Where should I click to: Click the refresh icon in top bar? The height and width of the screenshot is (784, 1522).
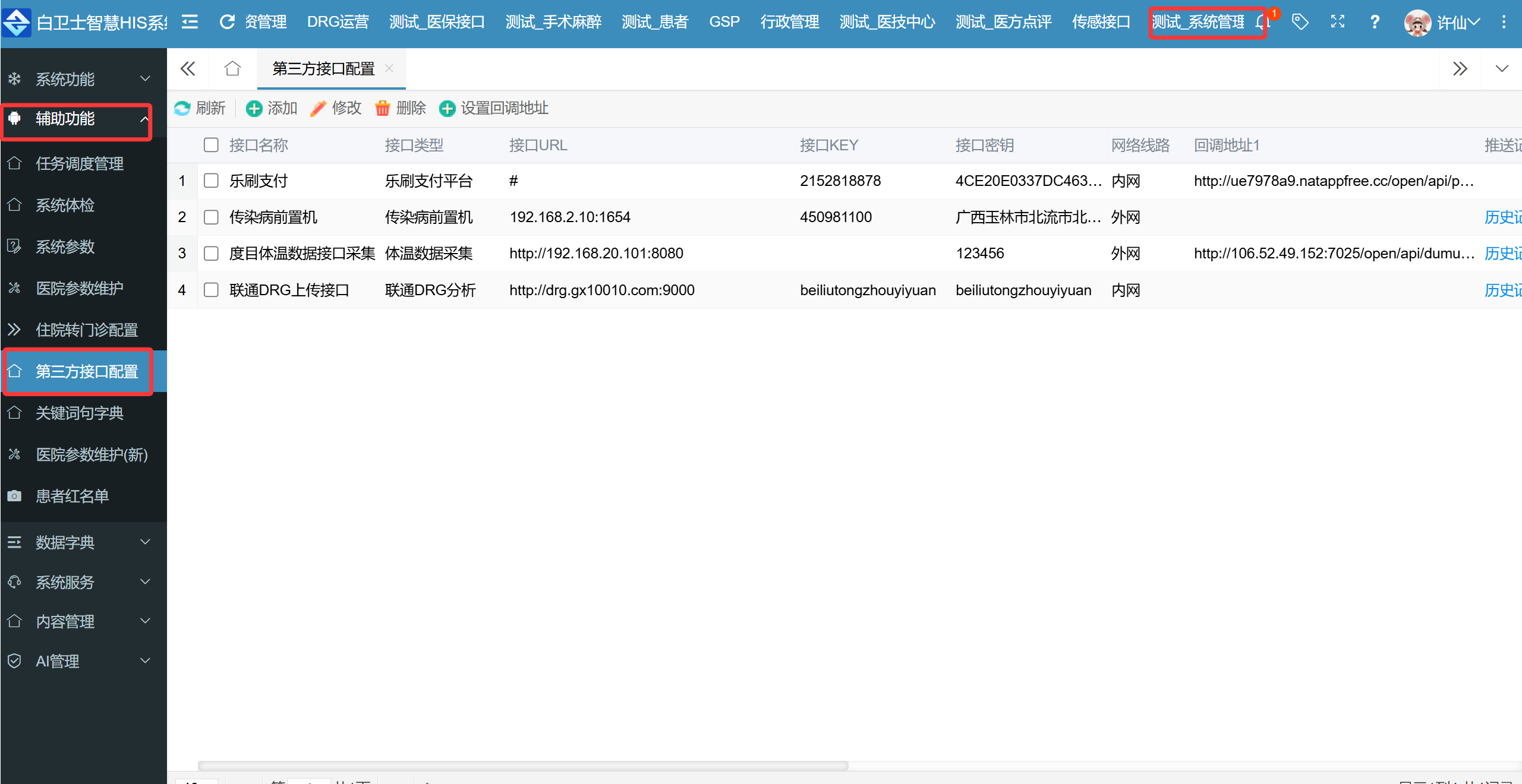tap(227, 22)
